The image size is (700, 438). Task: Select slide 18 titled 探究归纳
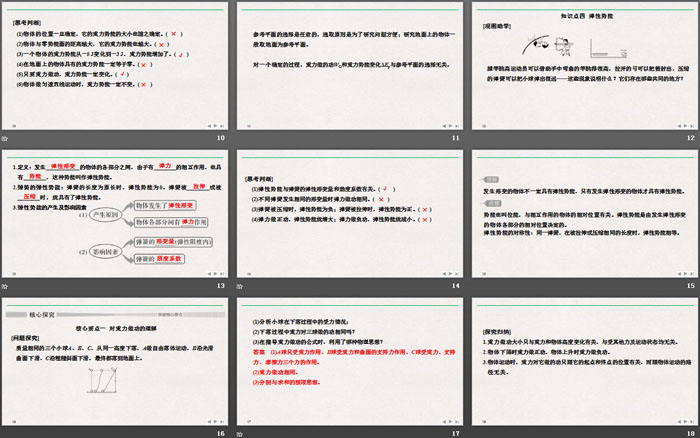(584, 361)
